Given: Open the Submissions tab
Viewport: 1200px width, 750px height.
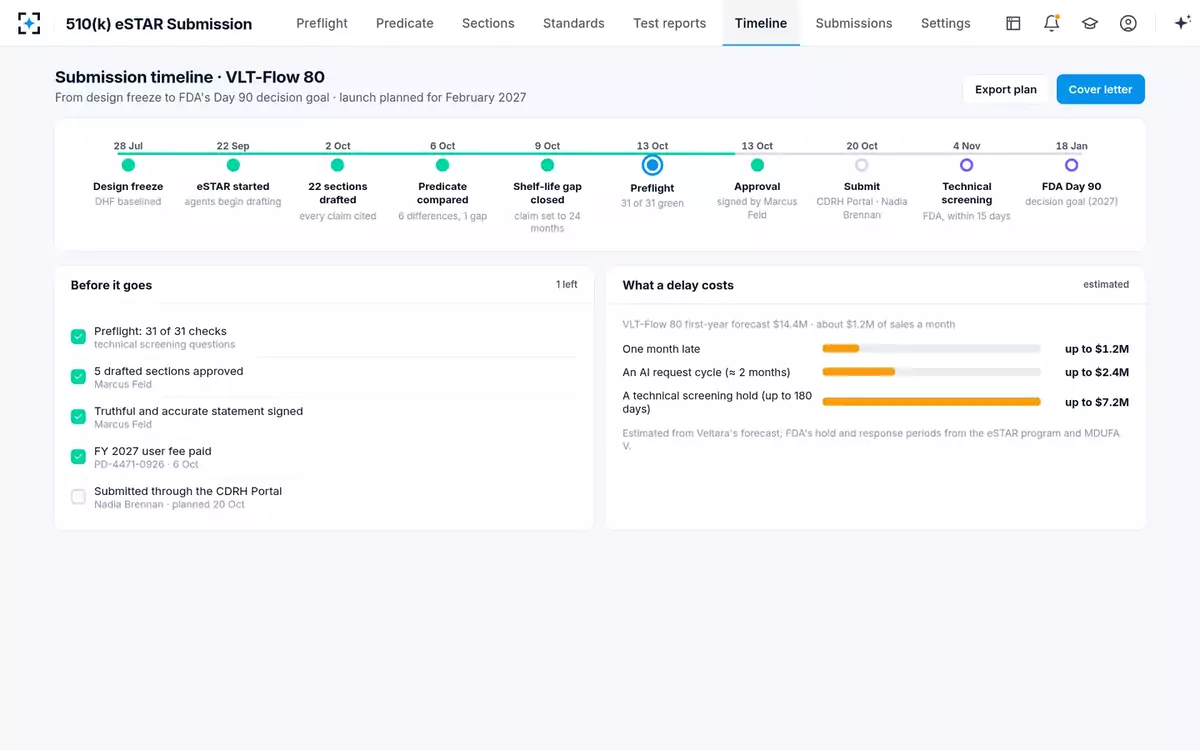Looking at the screenshot, I should click(x=854, y=23).
